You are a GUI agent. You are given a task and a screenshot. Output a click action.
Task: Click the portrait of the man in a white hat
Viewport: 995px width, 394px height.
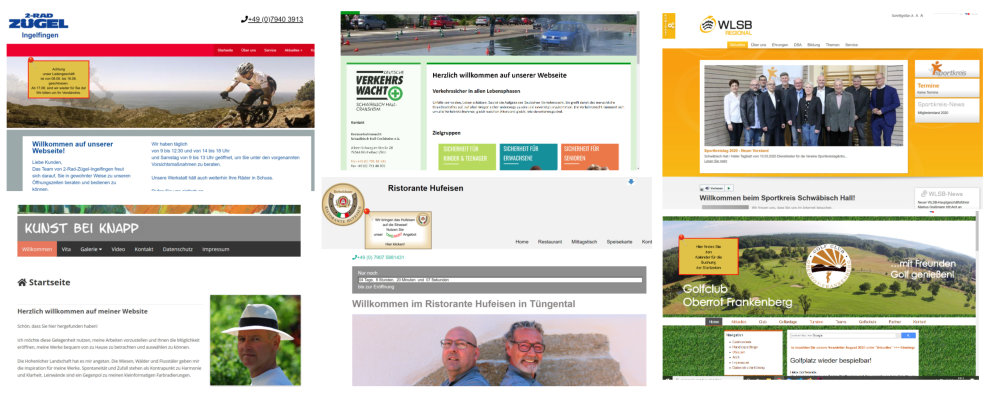point(255,340)
